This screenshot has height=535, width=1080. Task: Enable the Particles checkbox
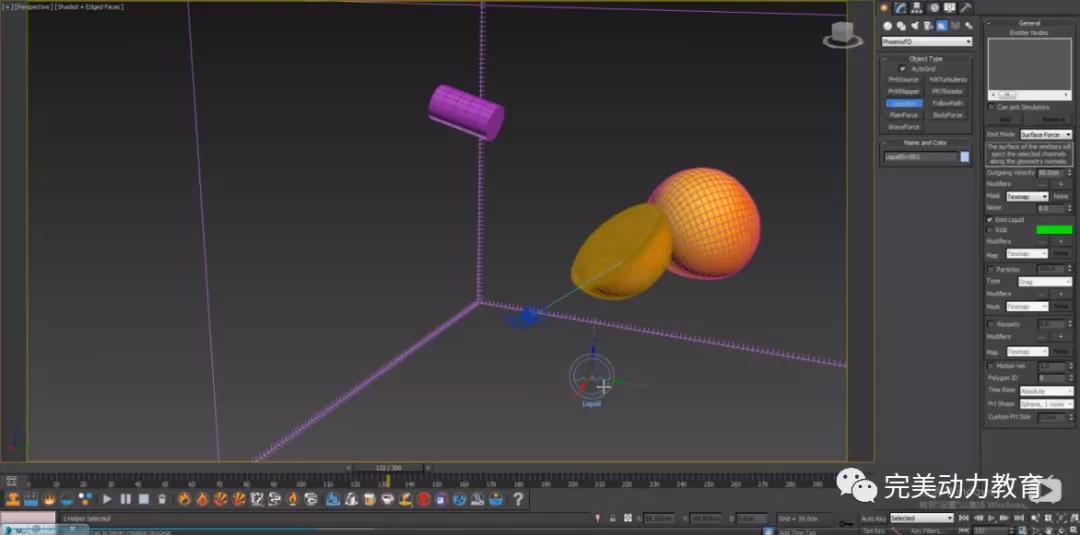click(x=990, y=269)
